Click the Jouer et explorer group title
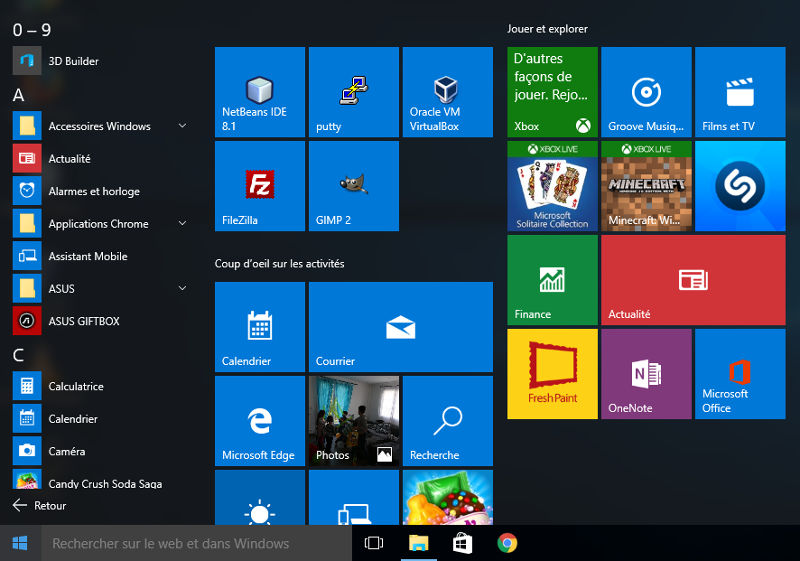 click(547, 29)
